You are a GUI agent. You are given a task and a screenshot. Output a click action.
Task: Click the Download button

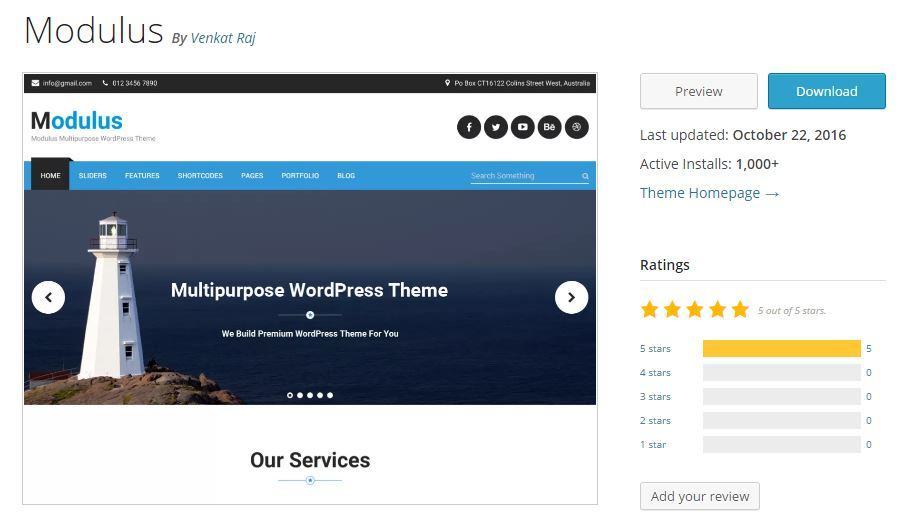click(x=826, y=91)
